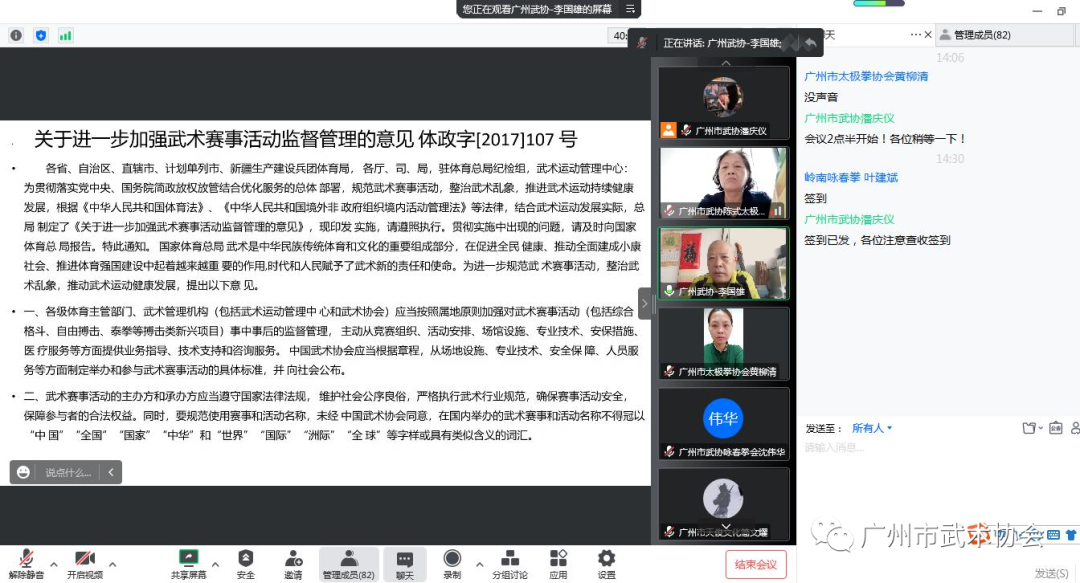Attach a file in chat
1080x583 pixels.
[1030, 428]
